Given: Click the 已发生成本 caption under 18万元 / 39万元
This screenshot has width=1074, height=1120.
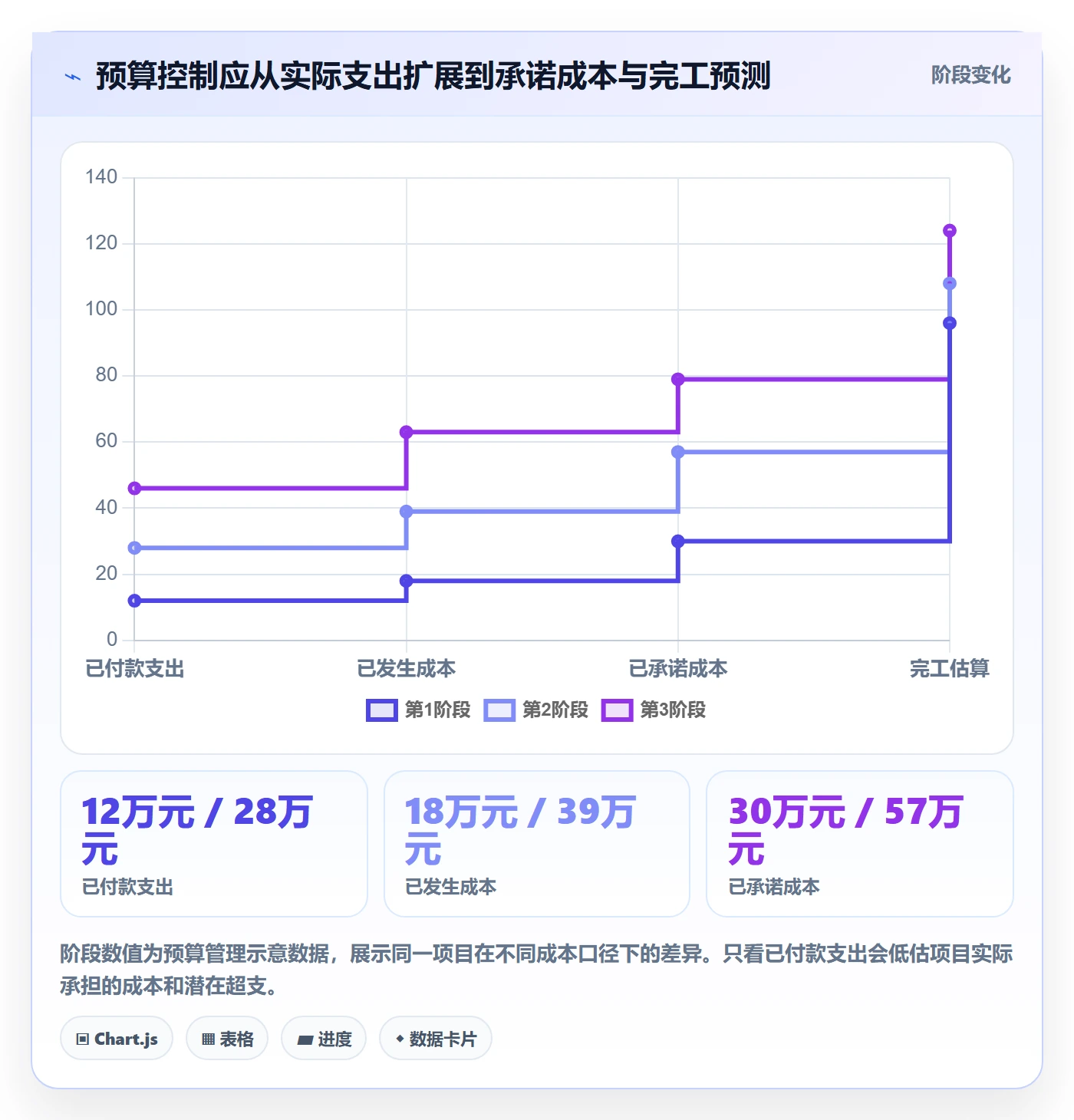Looking at the screenshot, I should pos(450,888).
